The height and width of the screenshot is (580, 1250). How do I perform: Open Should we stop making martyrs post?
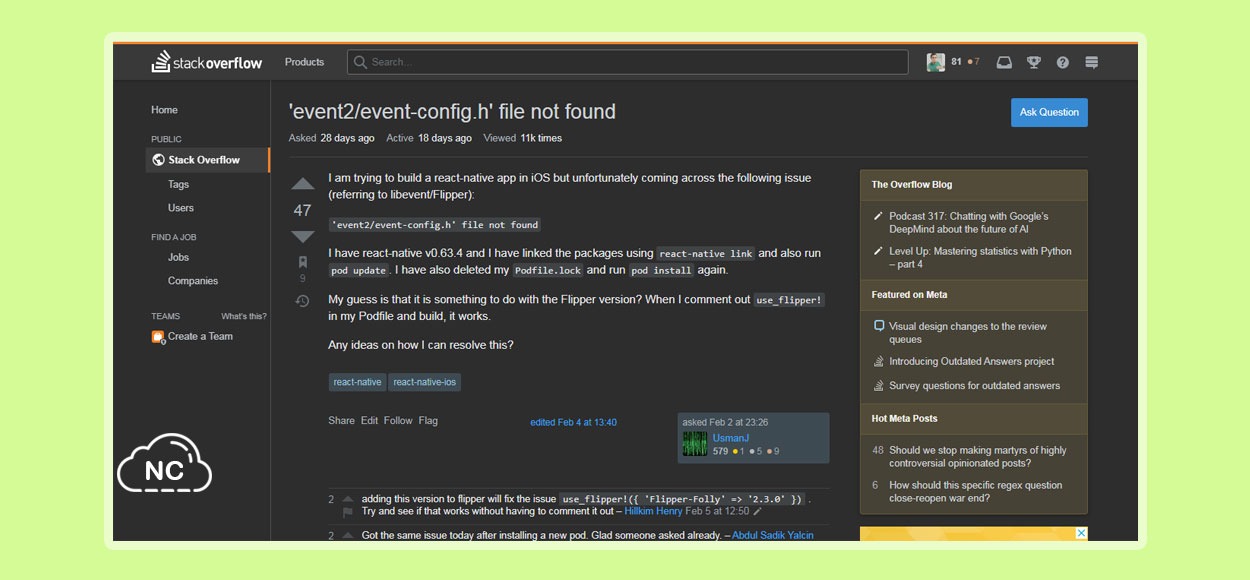(x=978, y=457)
